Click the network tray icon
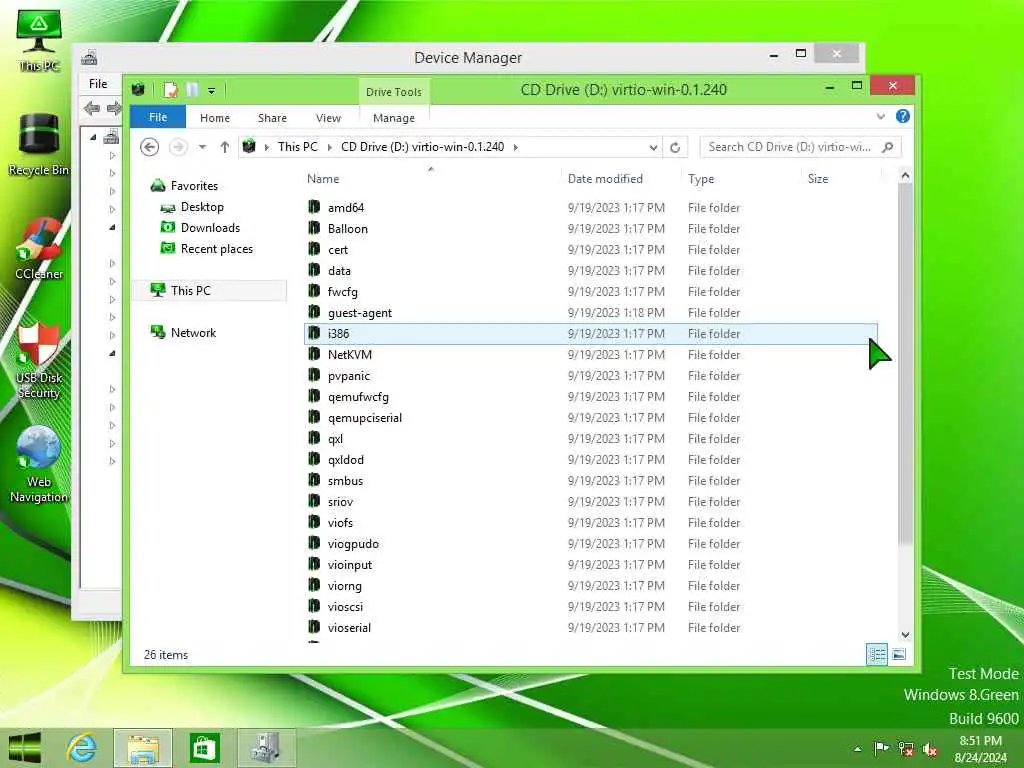 (906, 748)
